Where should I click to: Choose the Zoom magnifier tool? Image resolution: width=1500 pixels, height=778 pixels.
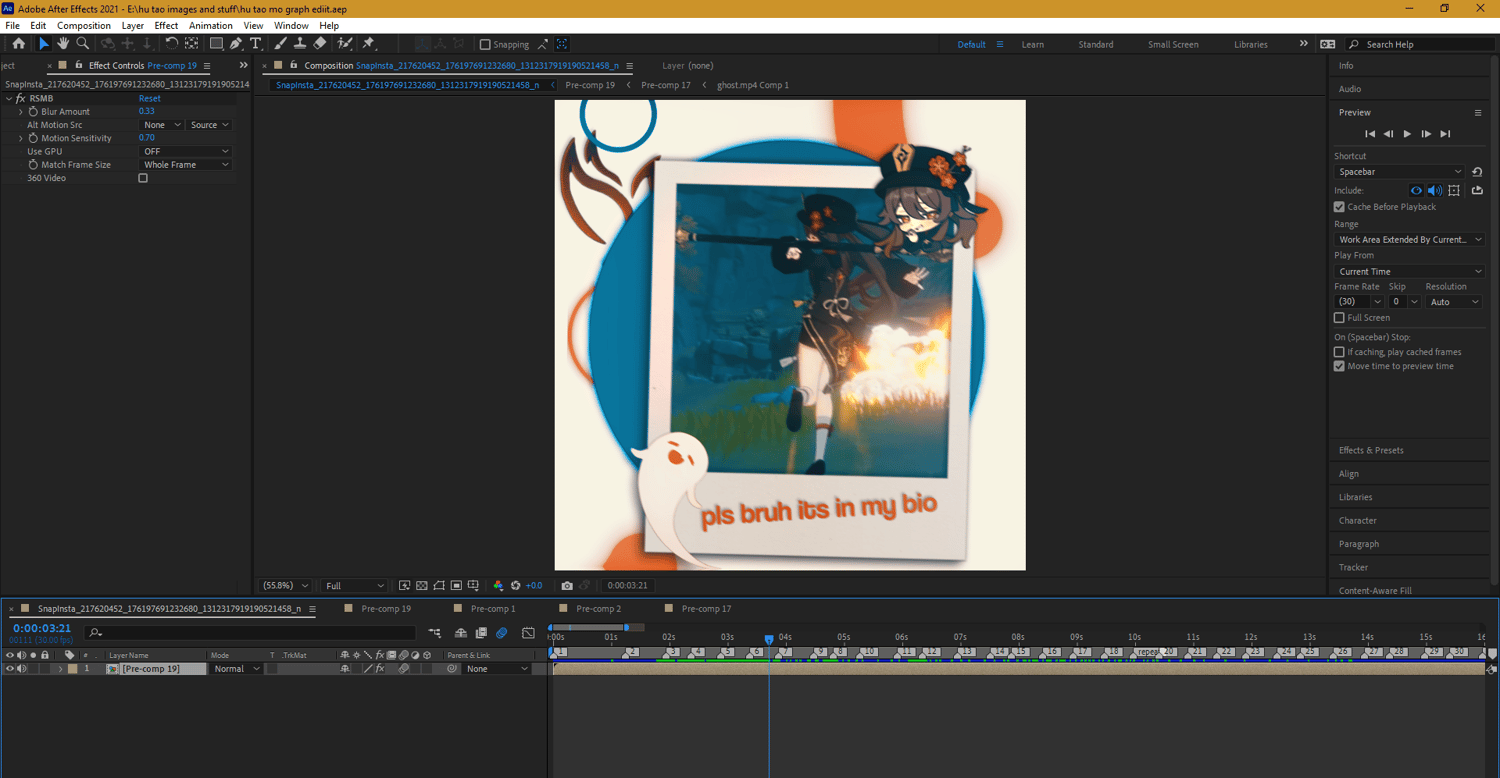pos(83,44)
